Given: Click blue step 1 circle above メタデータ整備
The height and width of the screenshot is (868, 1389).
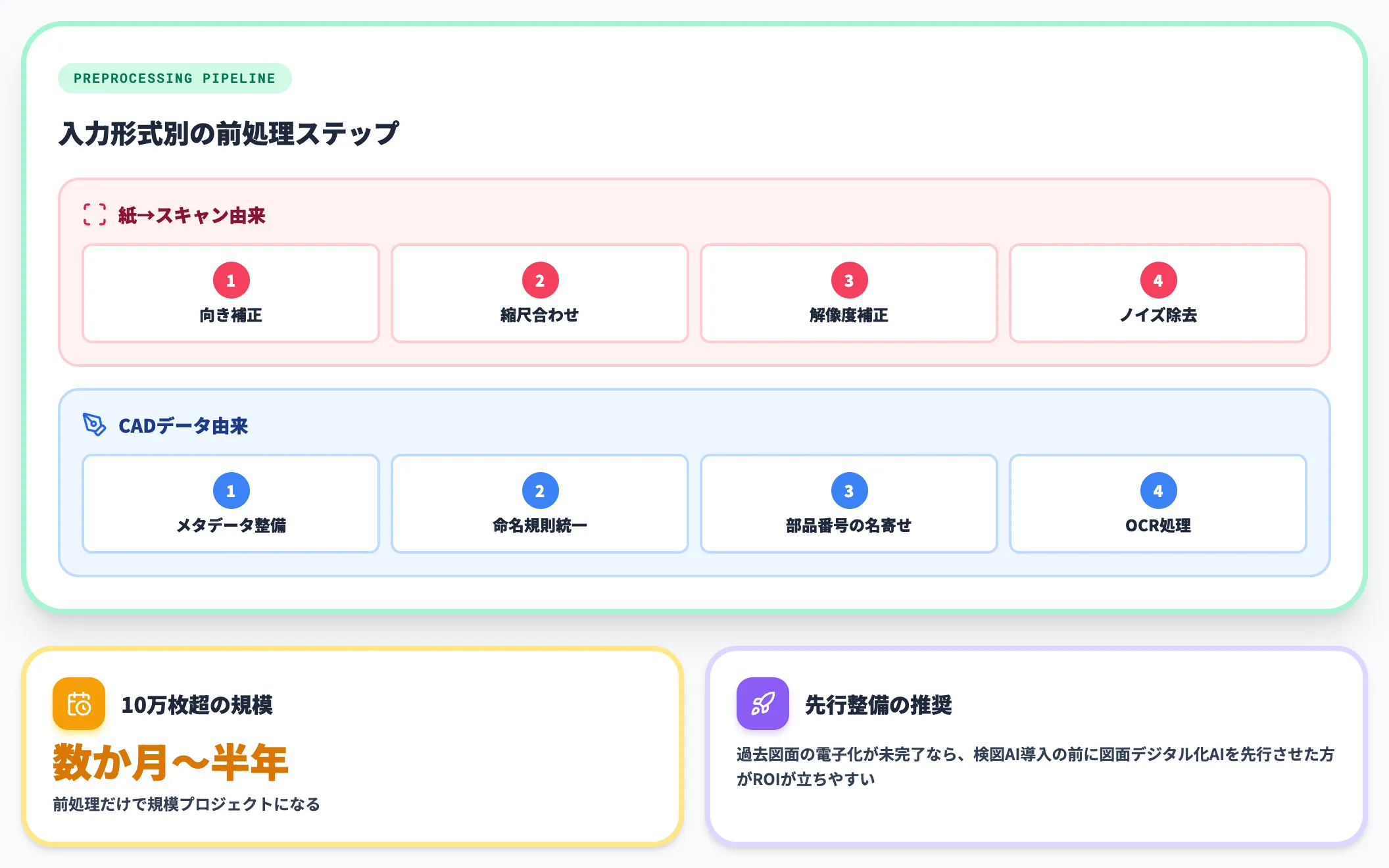Looking at the screenshot, I should (231, 491).
